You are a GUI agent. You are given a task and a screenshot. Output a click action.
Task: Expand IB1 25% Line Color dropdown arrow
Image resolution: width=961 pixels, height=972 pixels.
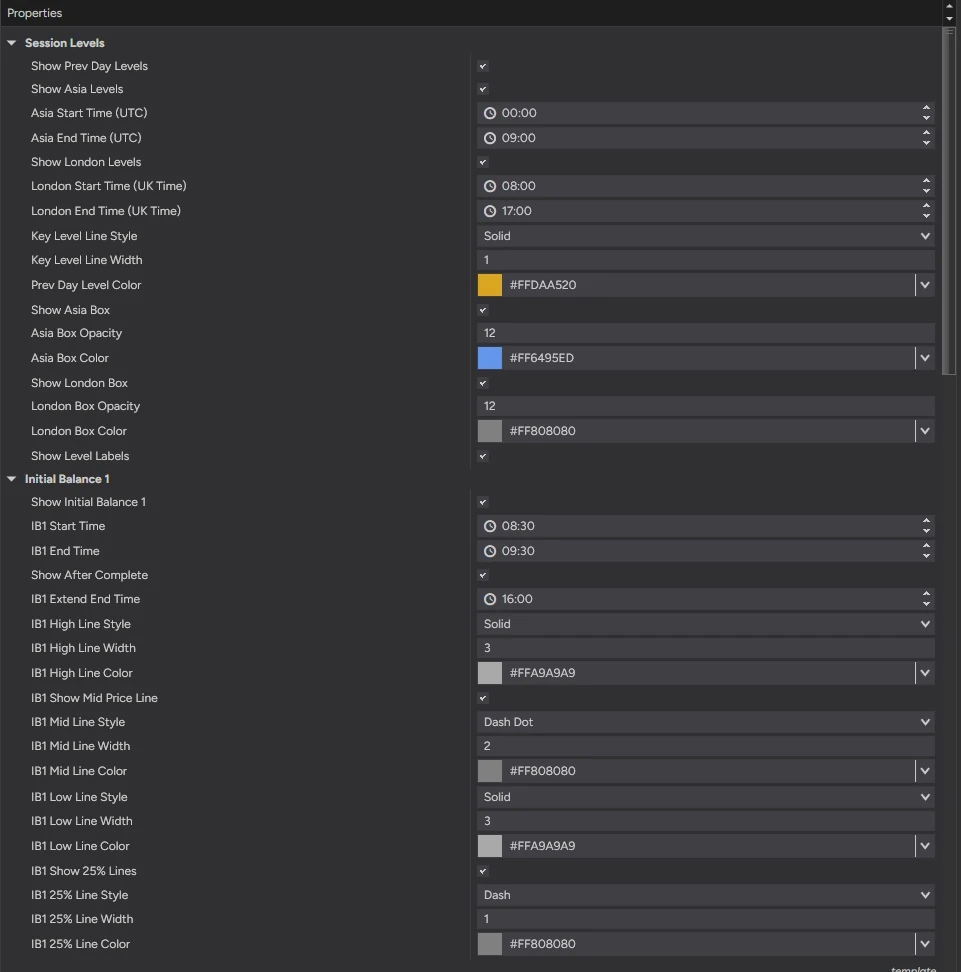click(925, 943)
